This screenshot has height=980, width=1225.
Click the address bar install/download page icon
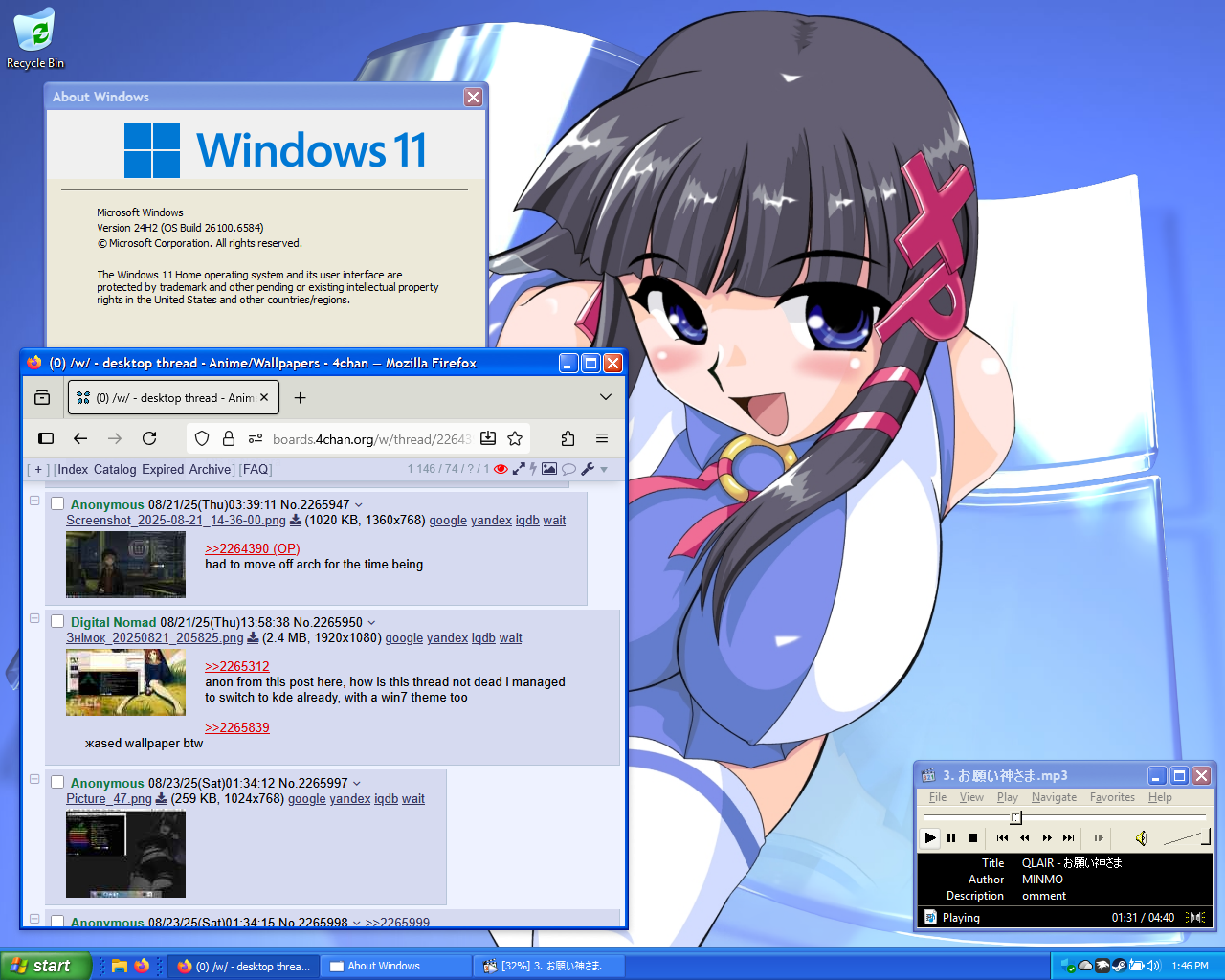[x=488, y=438]
